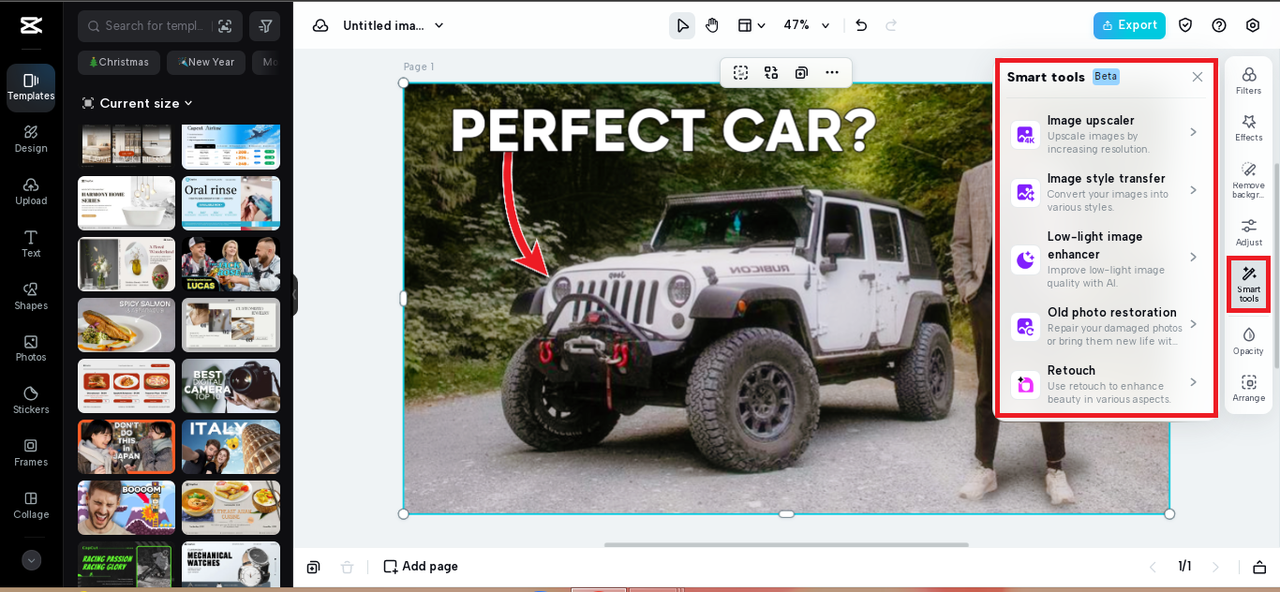Click the Arrange tool icon

[1248, 388]
